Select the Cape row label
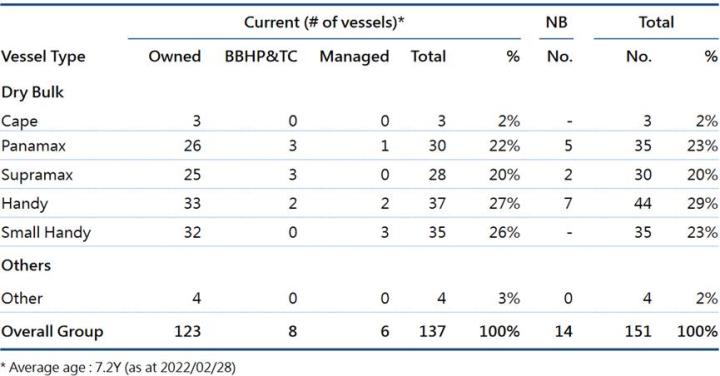 19,122
